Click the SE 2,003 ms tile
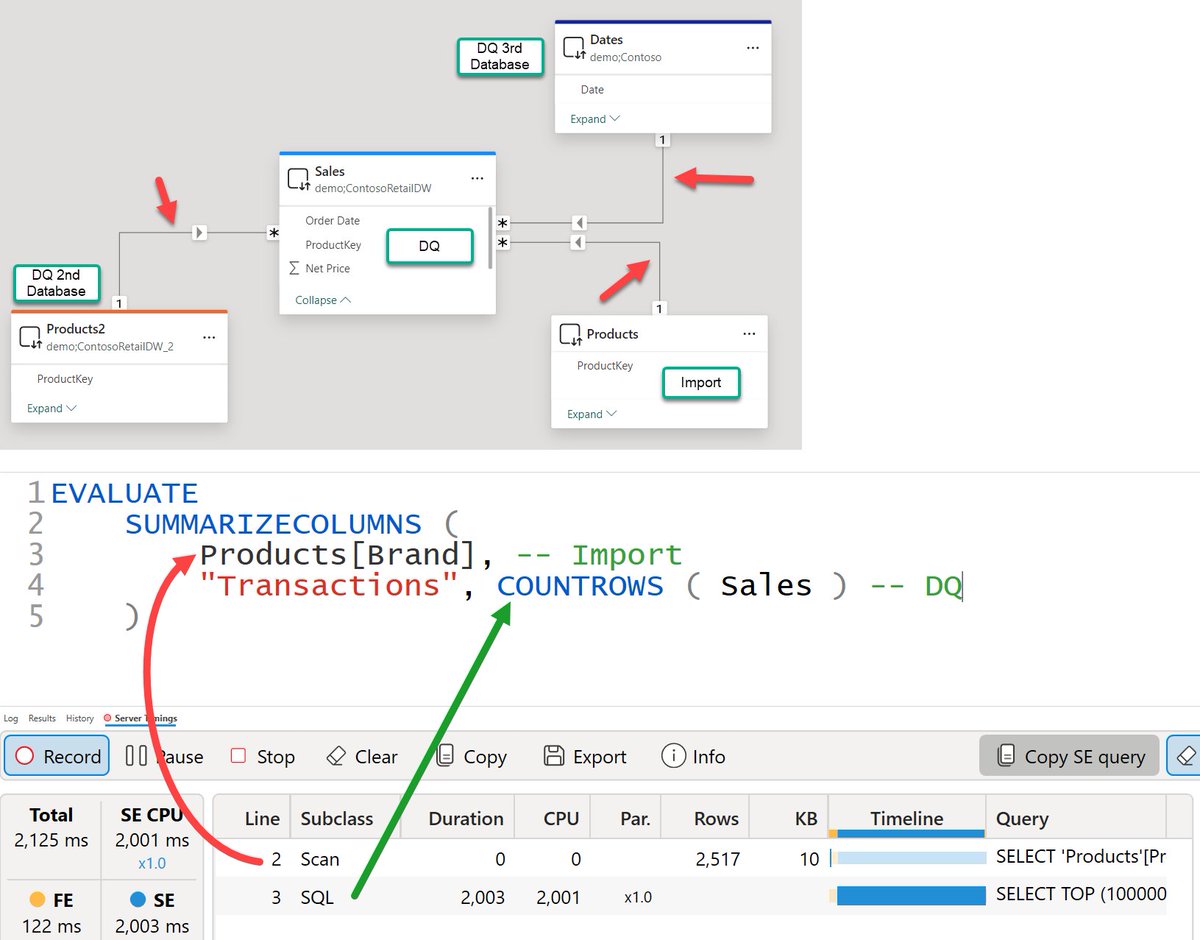1200x940 pixels. pos(152,910)
